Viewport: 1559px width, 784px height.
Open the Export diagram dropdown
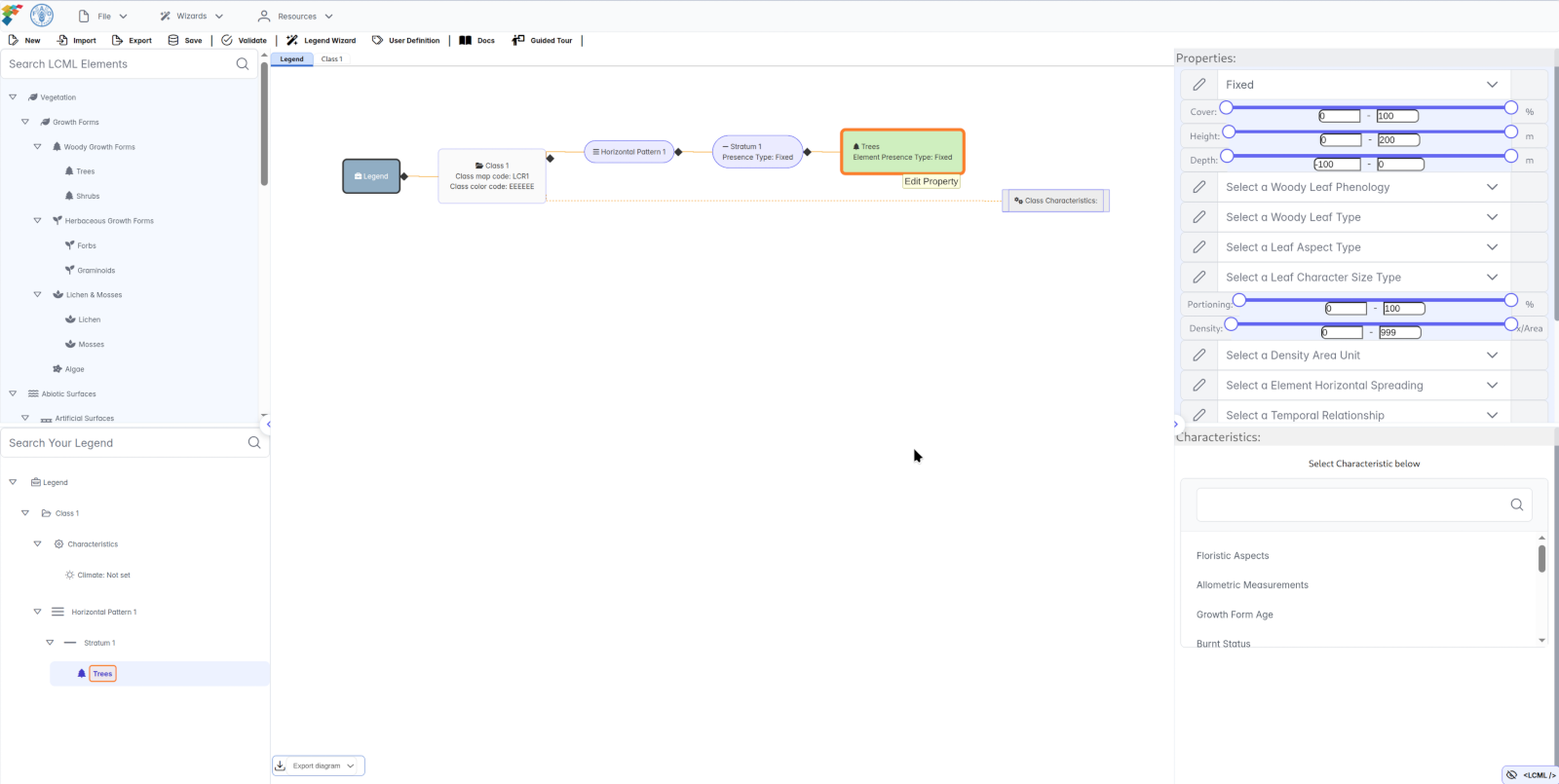coord(318,765)
